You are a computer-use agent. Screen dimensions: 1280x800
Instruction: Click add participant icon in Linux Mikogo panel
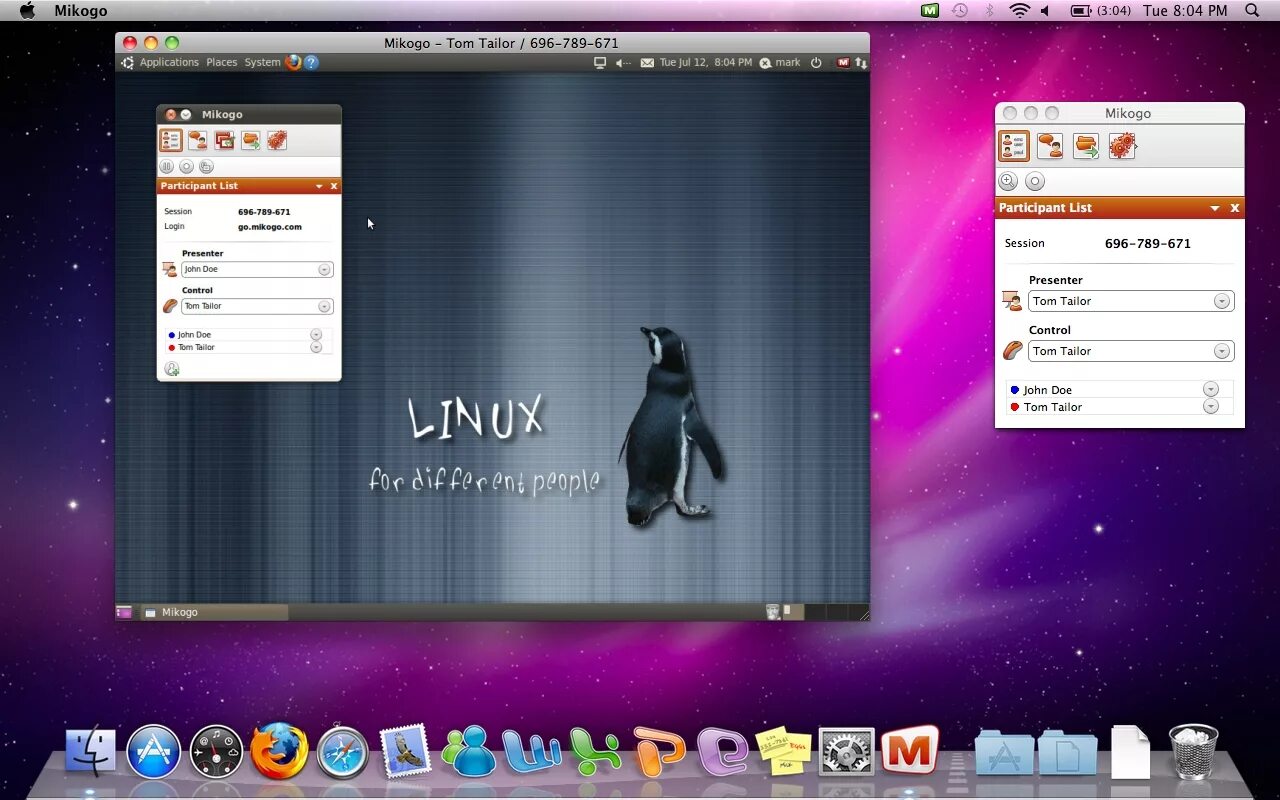click(x=172, y=369)
